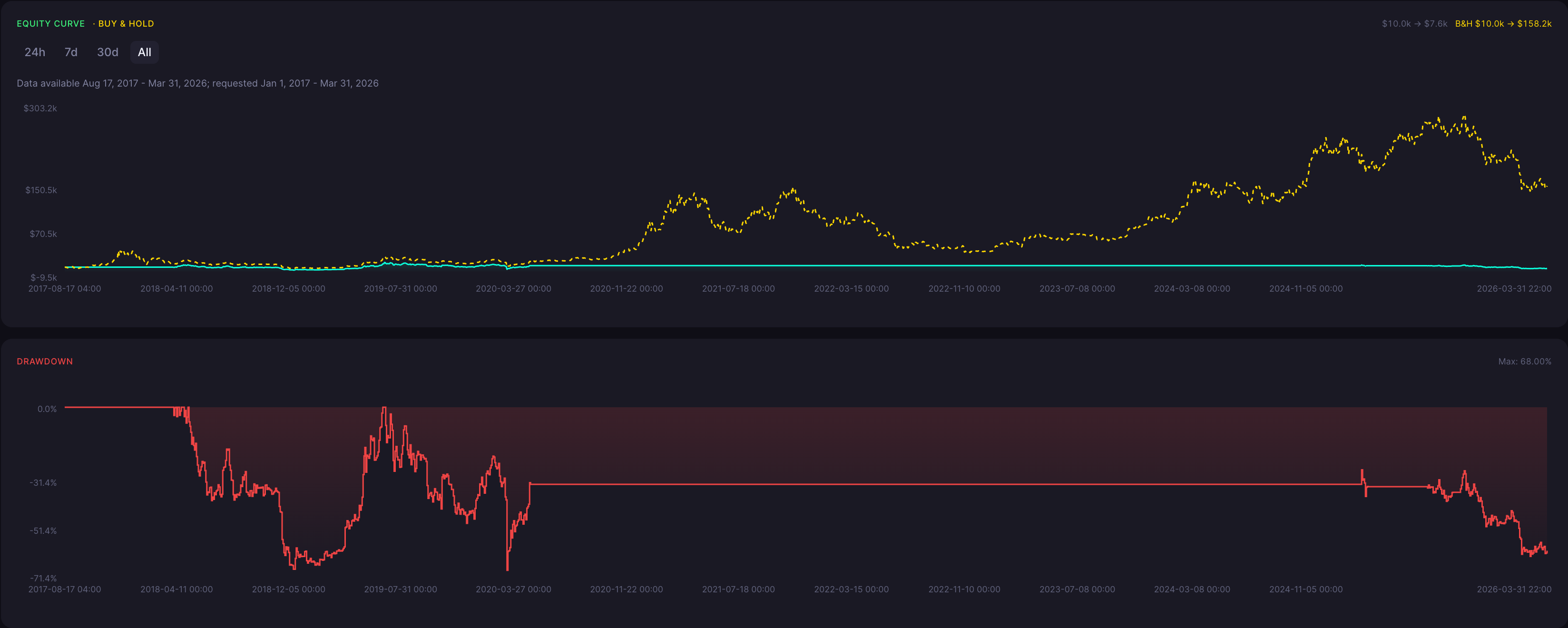The height and width of the screenshot is (628, 1568).
Task: Click the -71.4% drawdown axis label
Action: coord(43,578)
